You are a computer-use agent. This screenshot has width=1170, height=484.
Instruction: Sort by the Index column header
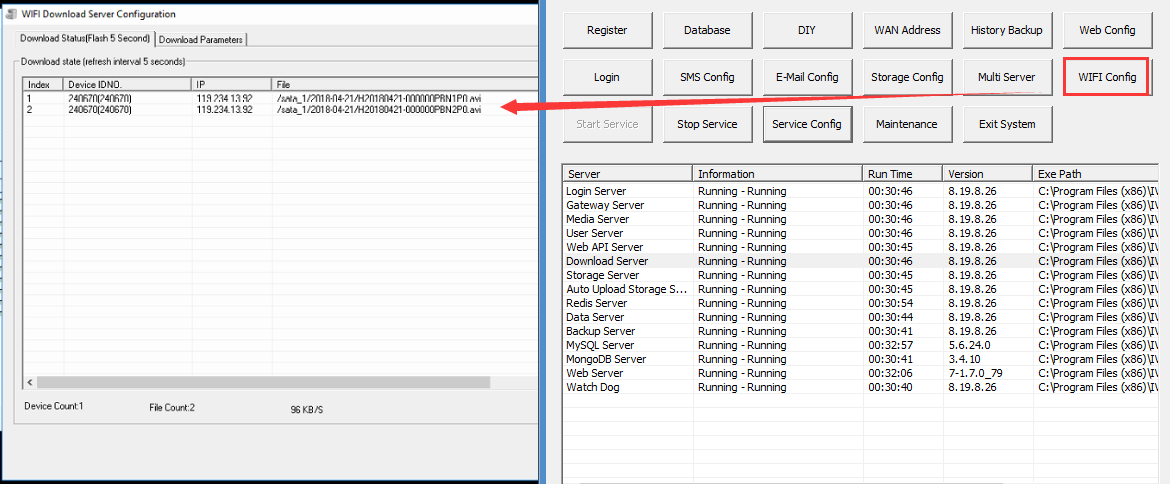43,84
